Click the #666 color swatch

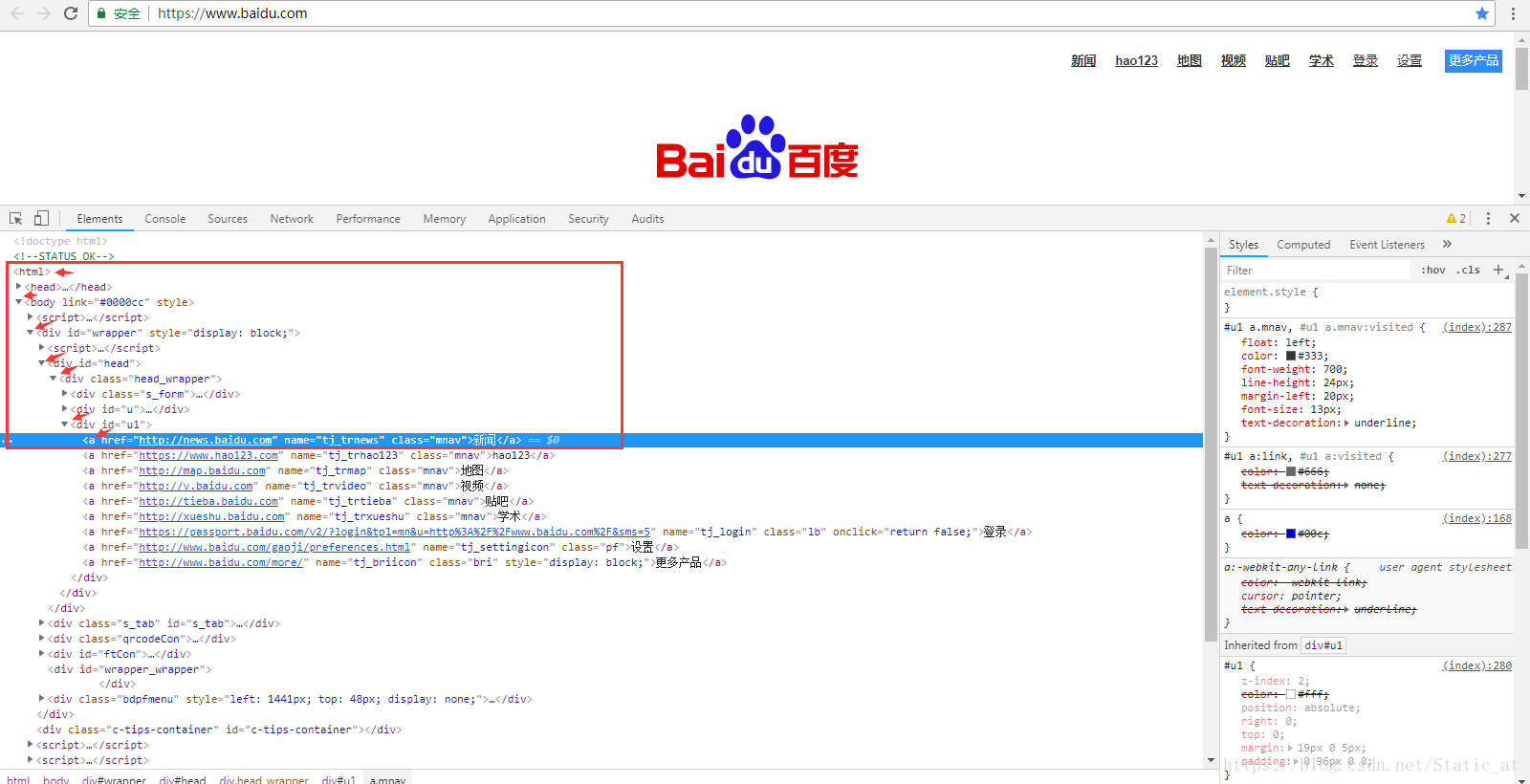click(x=1291, y=471)
